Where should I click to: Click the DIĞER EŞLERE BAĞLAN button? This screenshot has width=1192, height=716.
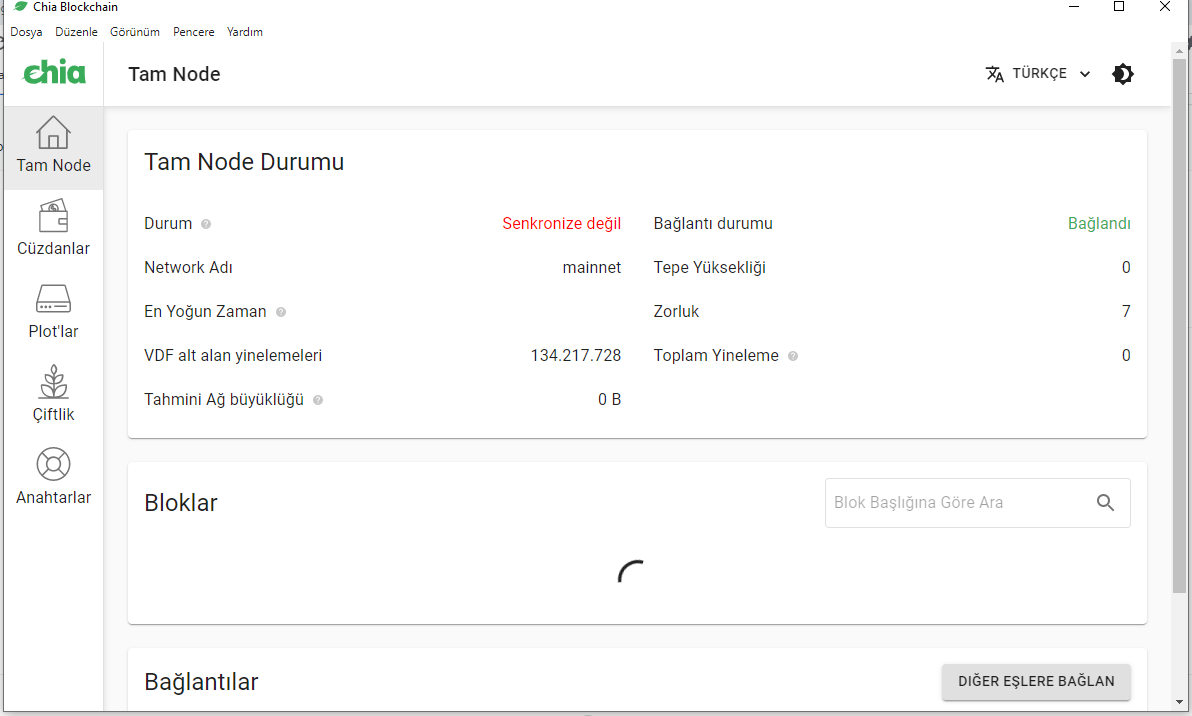pos(1036,682)
